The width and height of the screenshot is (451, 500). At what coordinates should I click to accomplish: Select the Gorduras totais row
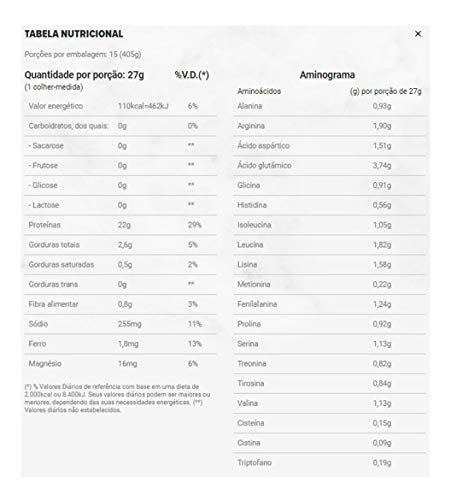coord(120,245)
